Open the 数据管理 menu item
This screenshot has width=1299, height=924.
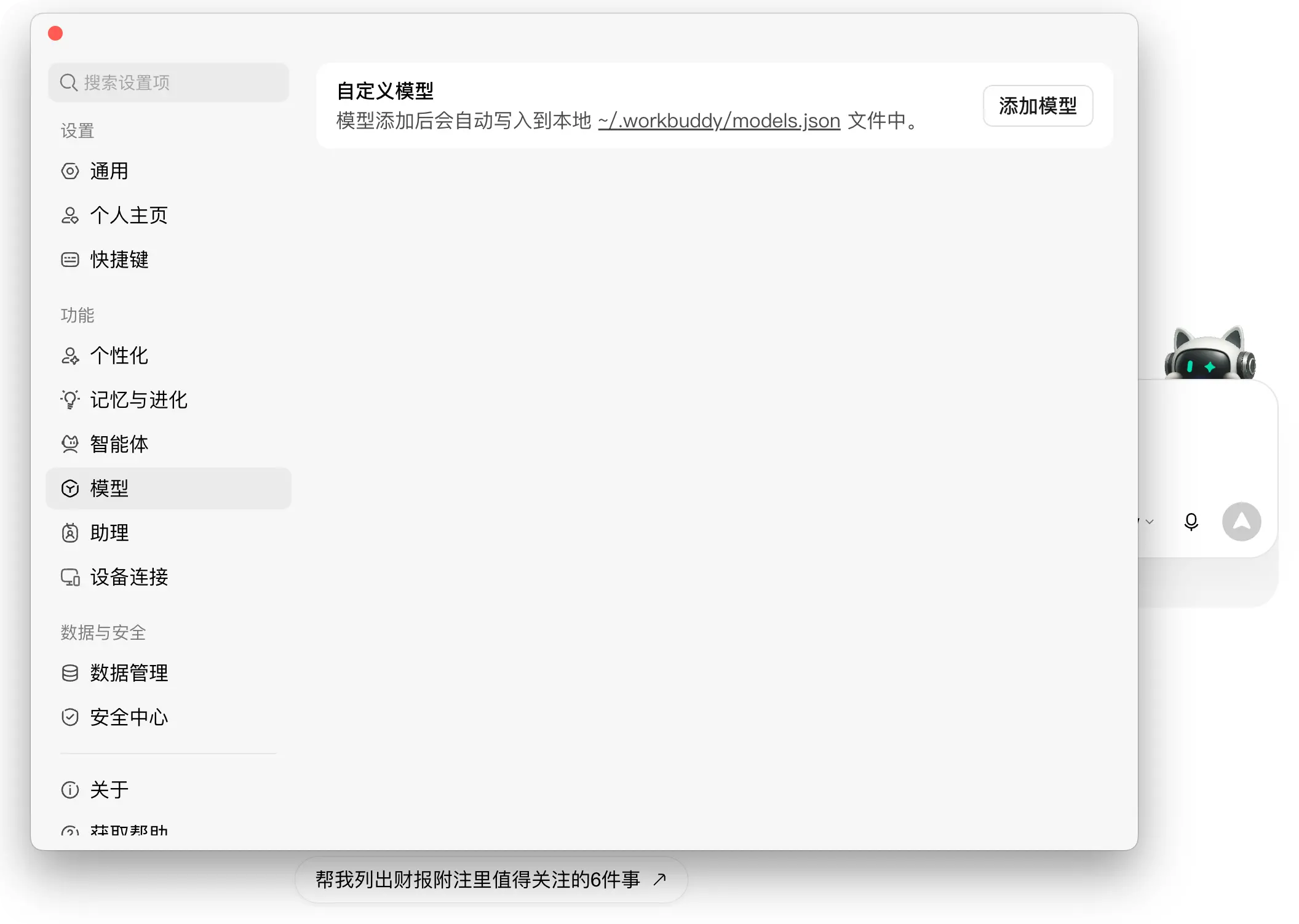(x=169, y=673)
